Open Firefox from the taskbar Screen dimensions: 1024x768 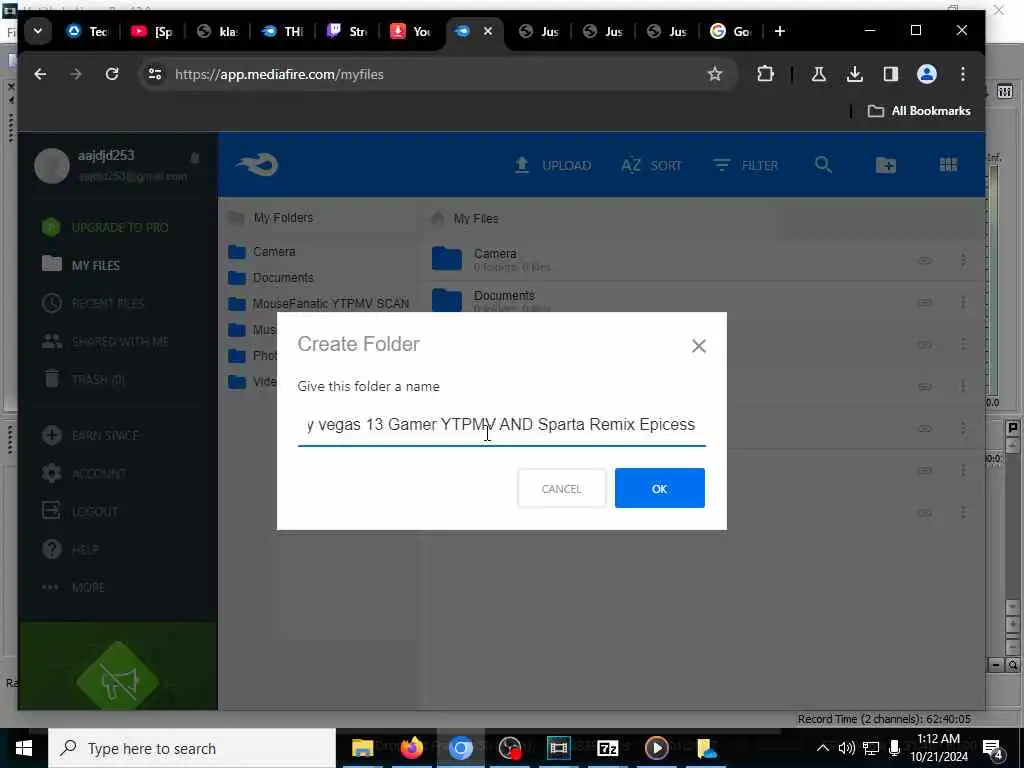tap(411, 748)
